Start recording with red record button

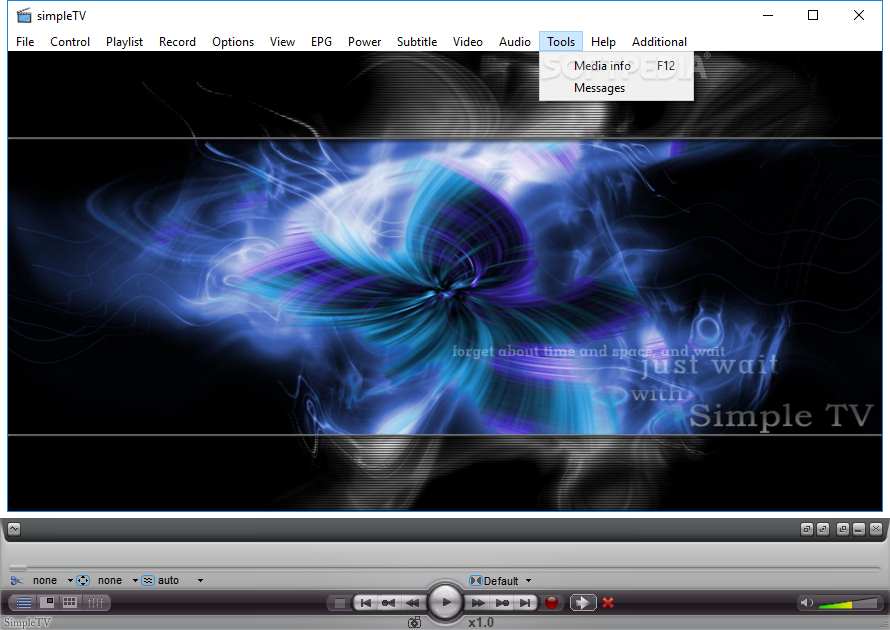pos(551,603)
